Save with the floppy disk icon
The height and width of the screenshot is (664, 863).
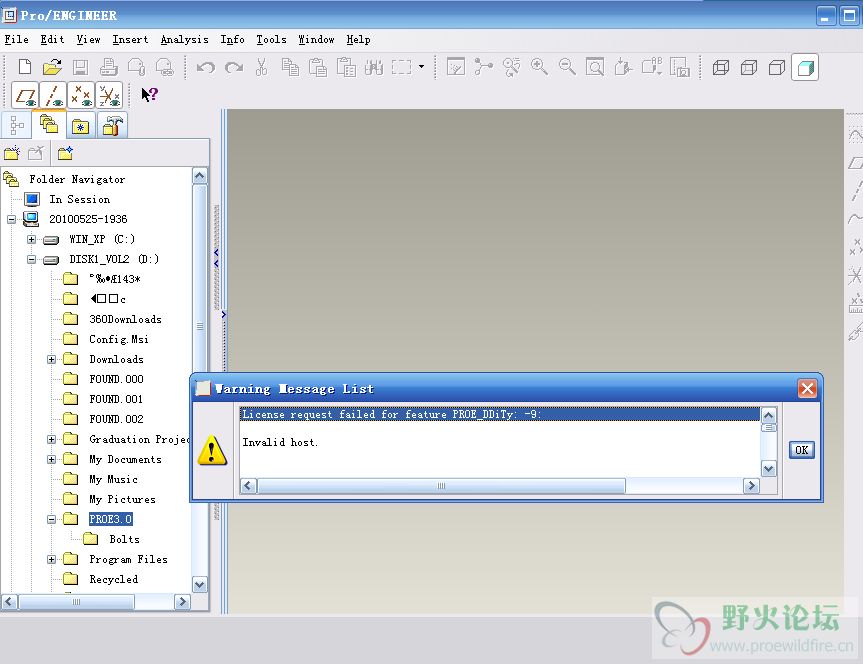pyautogui.click(x=80, y=67)
